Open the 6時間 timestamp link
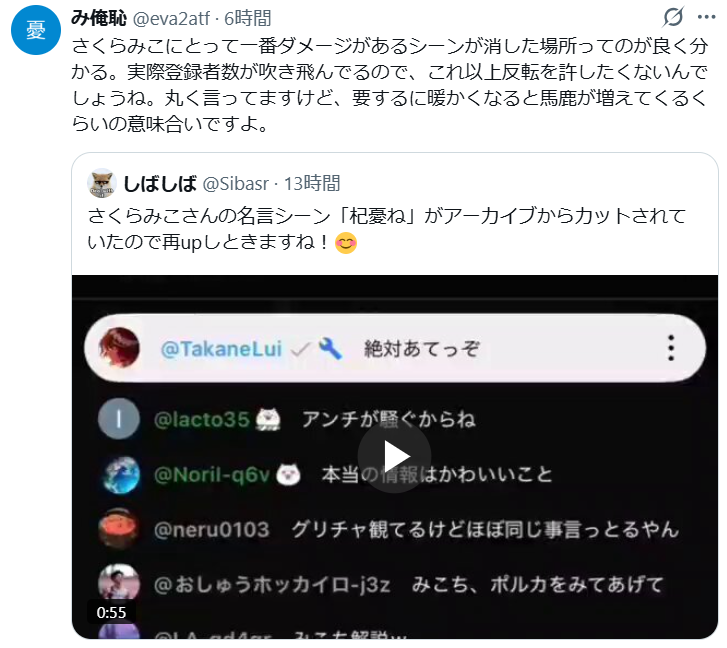The width and height of the screenshot is (727, 648). 248,19
